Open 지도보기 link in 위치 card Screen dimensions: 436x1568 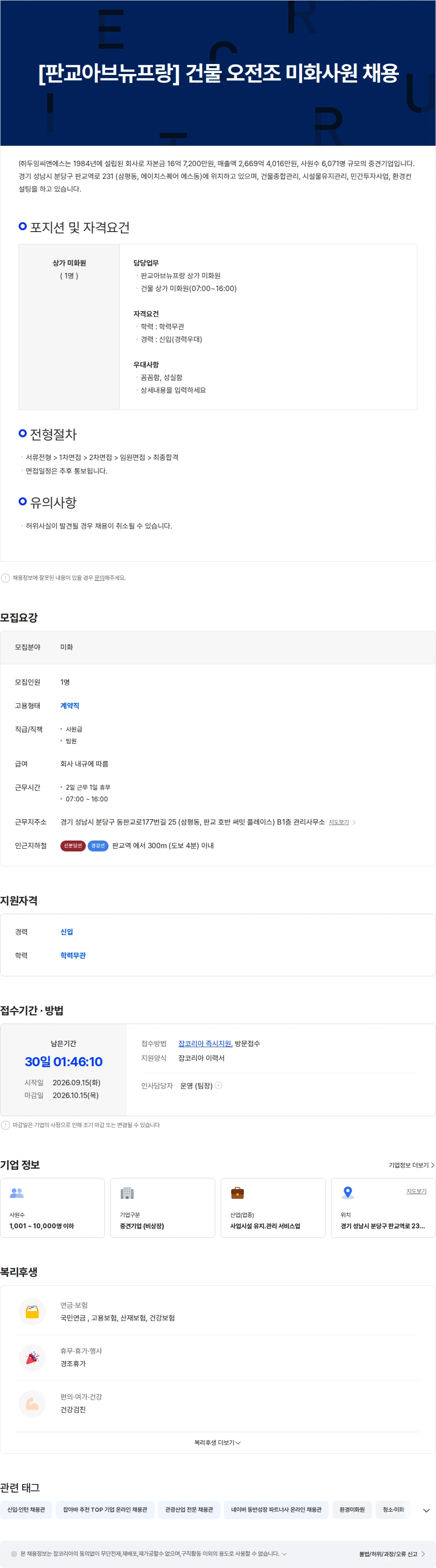click(x=416, y=1191)
